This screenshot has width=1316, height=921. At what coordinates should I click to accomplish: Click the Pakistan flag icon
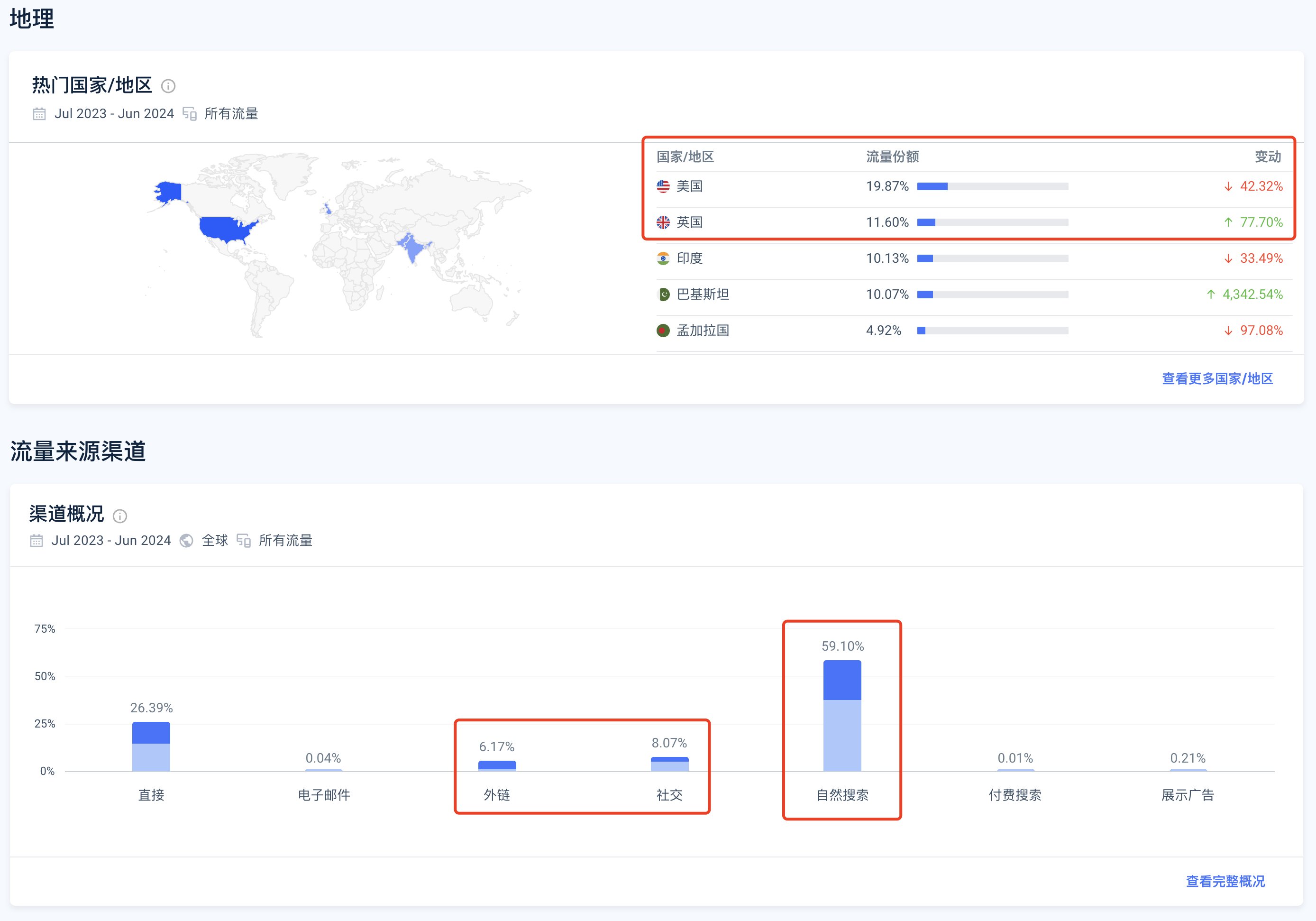pyautogui.click(x=663, y=295)
